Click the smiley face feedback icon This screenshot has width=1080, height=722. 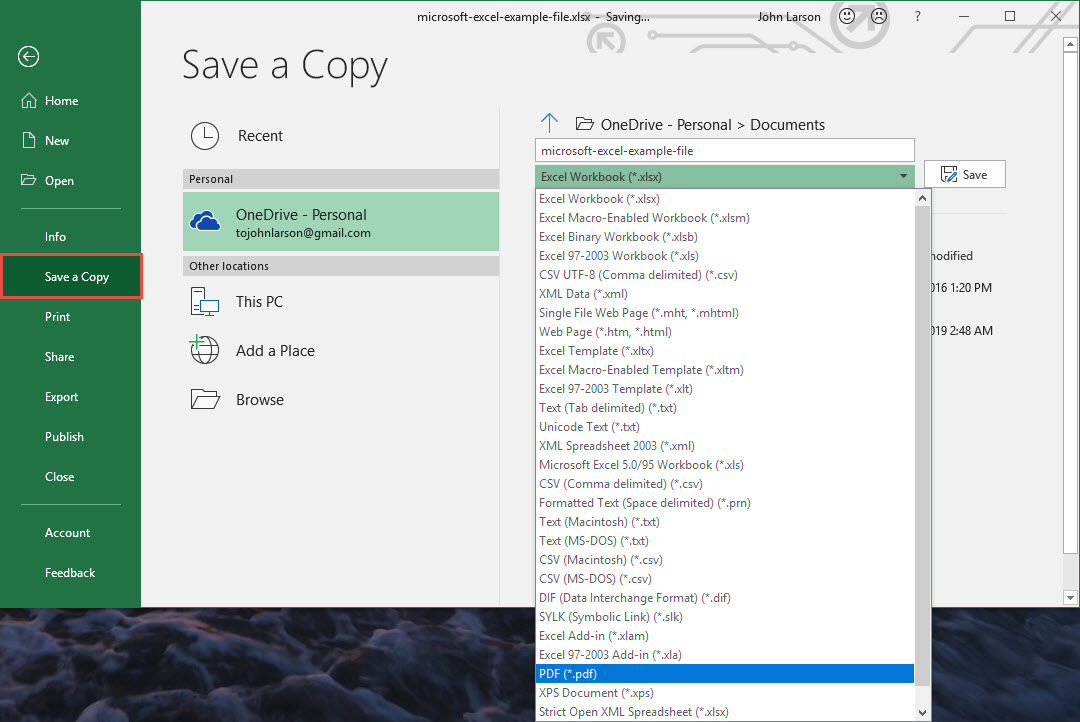click(x=846, y=17)
